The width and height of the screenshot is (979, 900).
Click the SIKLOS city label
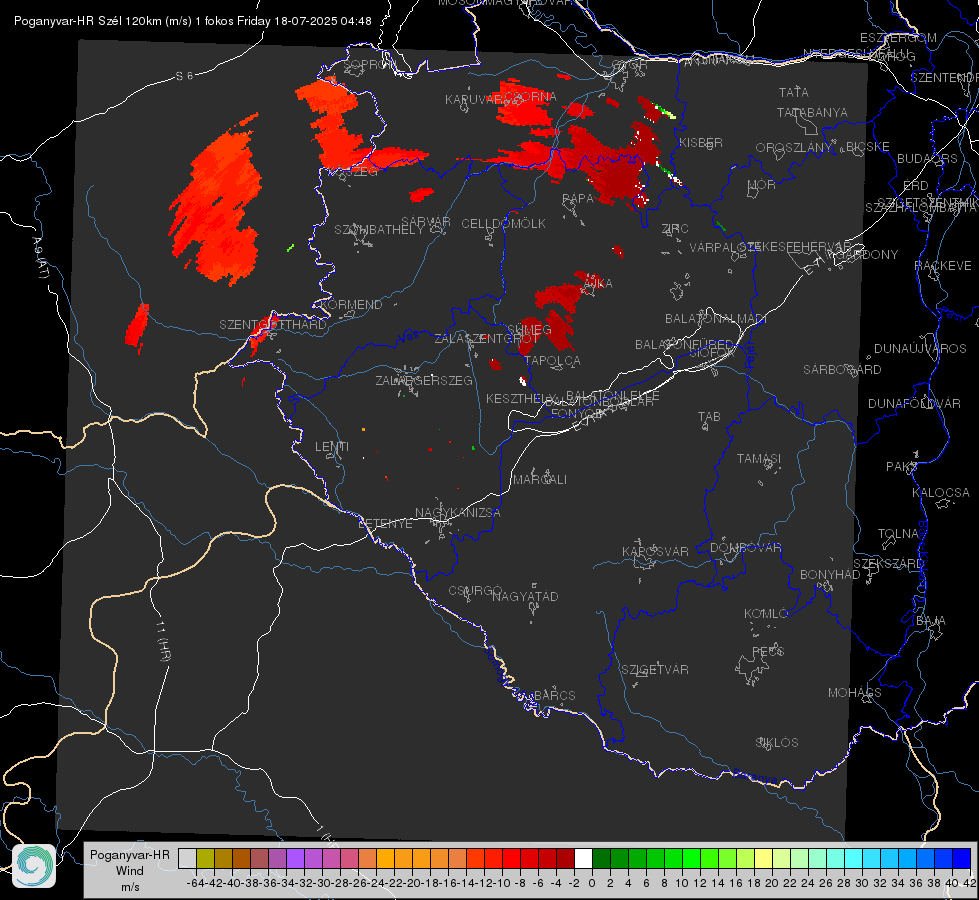point(777,742)
